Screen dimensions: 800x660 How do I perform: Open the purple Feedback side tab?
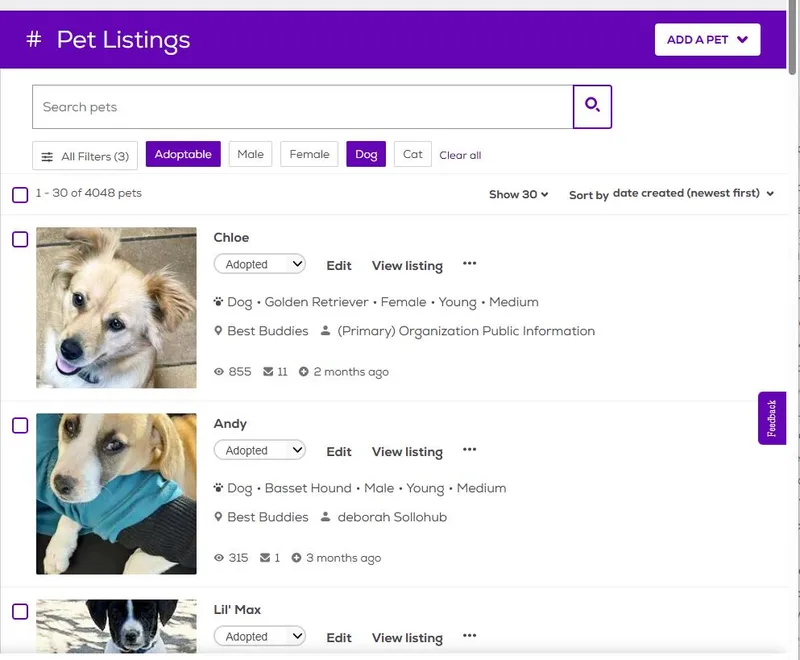[771, 418]
